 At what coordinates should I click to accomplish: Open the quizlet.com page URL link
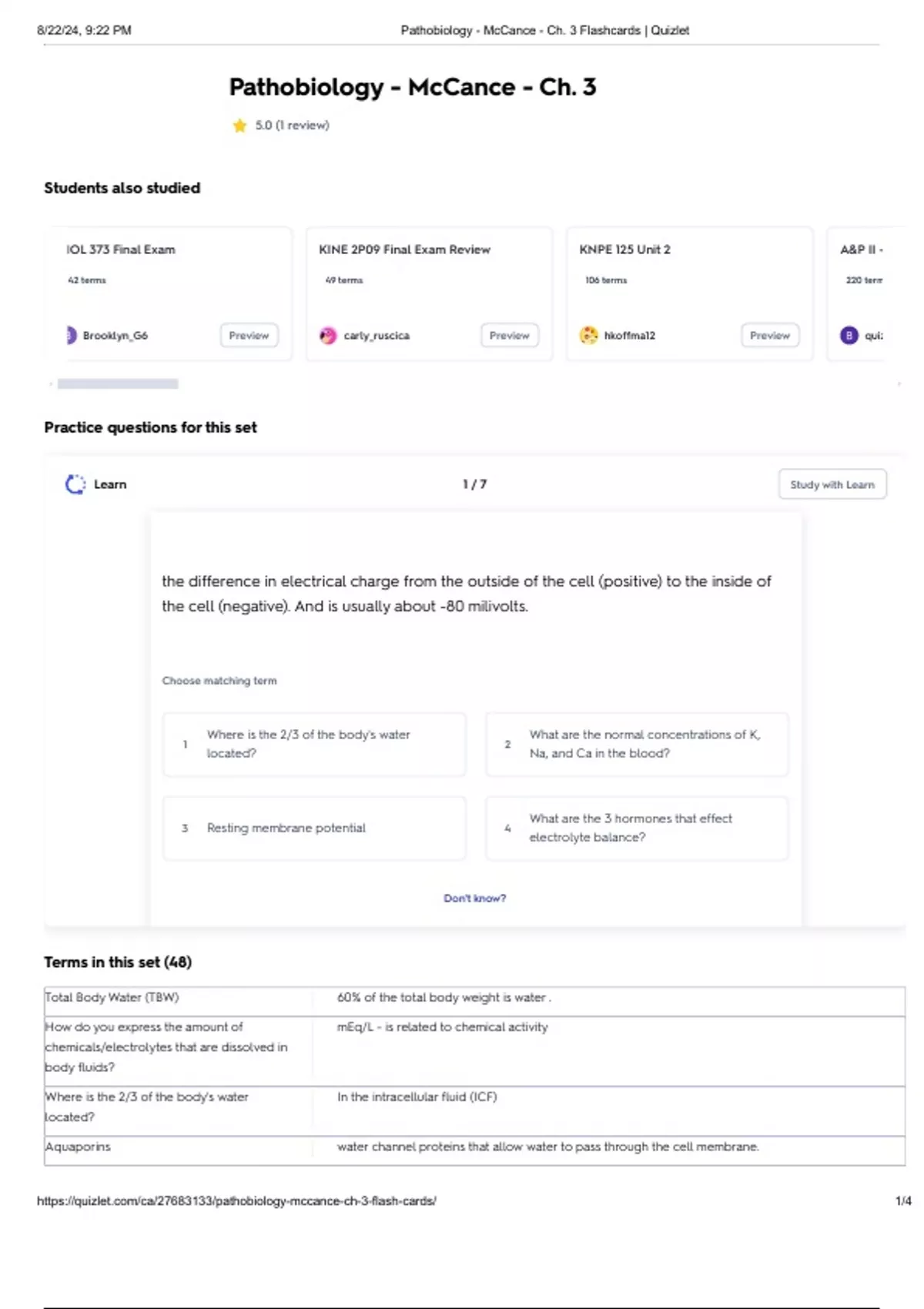click(x=236, y=1201)
